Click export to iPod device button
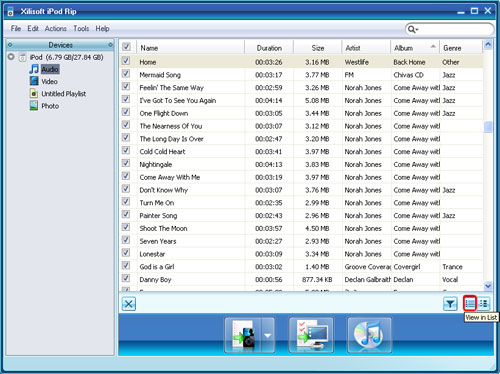500x374 pixels. (243, 335)
